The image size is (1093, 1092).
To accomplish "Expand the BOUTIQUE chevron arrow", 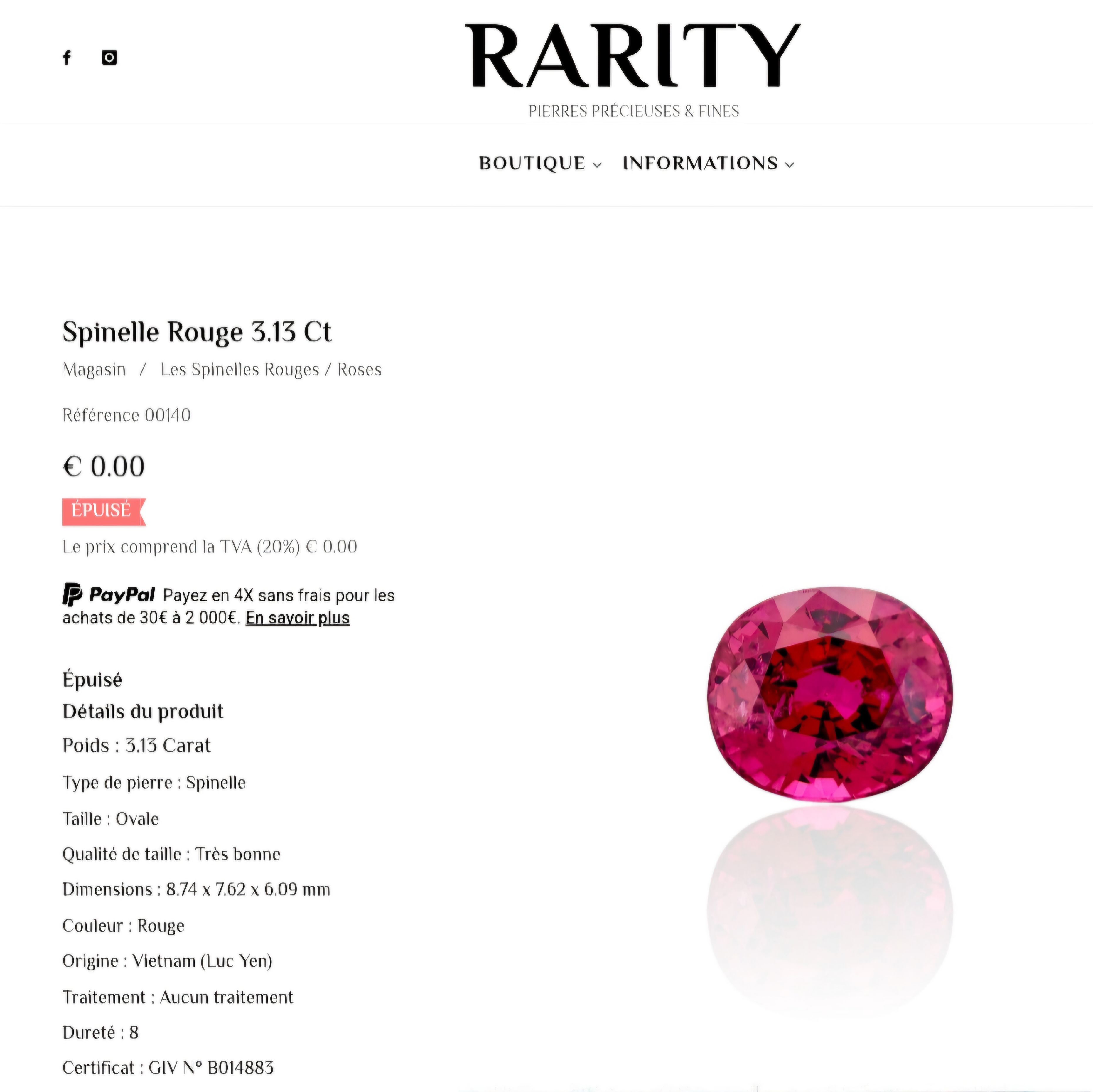I will tap(597, 165).
